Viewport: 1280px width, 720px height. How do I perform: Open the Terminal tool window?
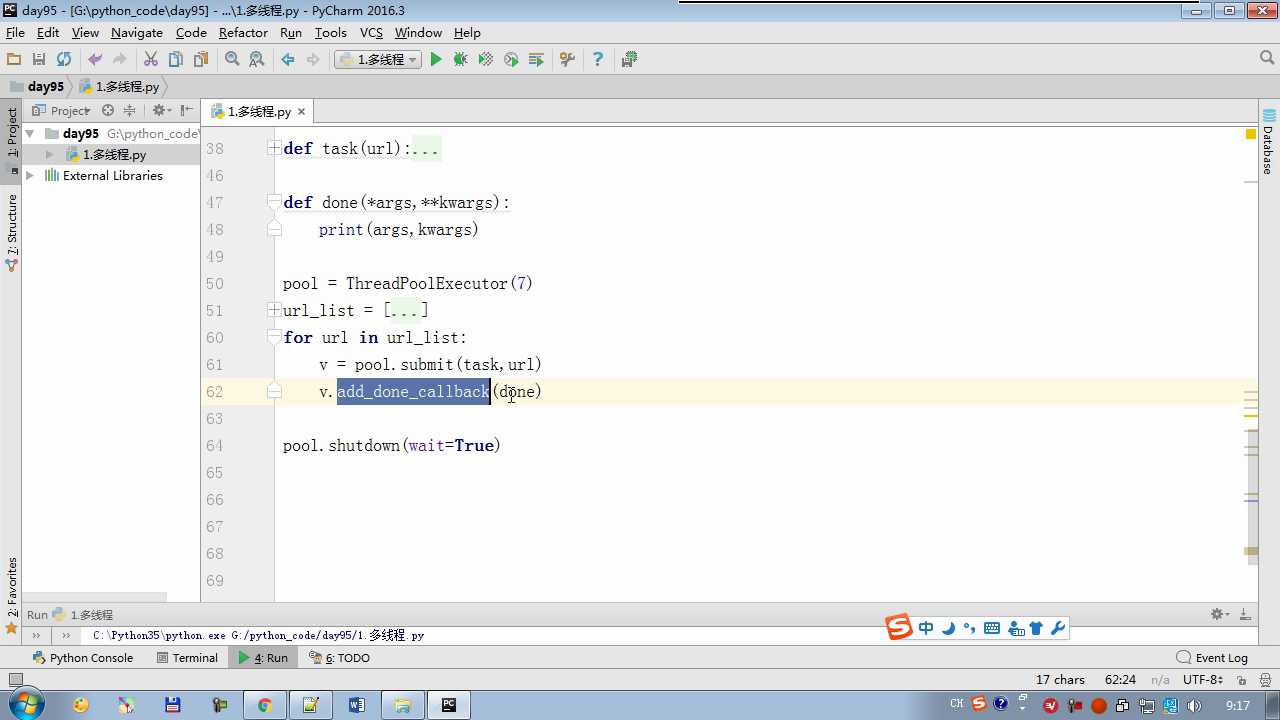pos(187,658)
